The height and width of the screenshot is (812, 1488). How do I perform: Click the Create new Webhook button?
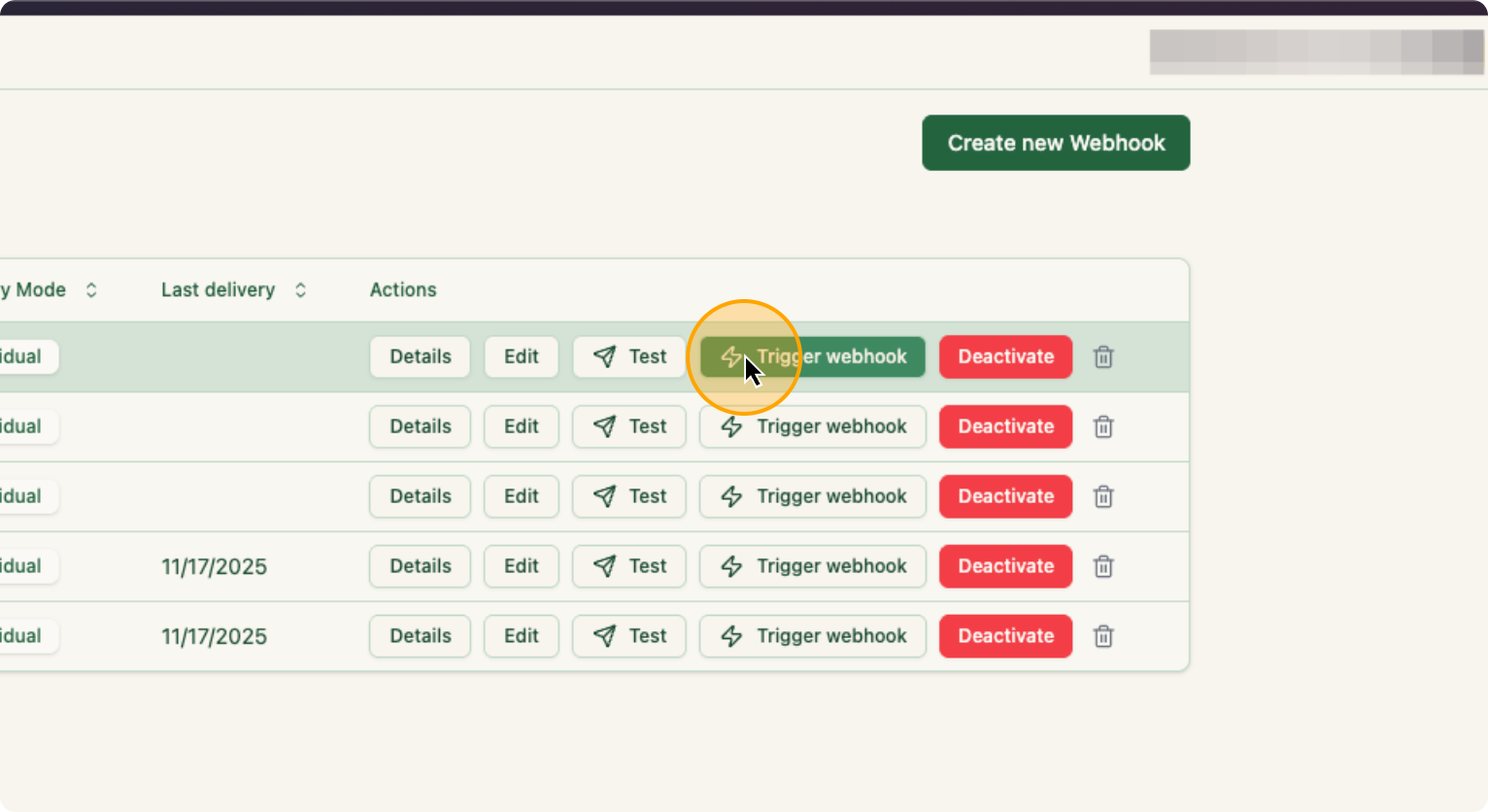[1056, 143]
